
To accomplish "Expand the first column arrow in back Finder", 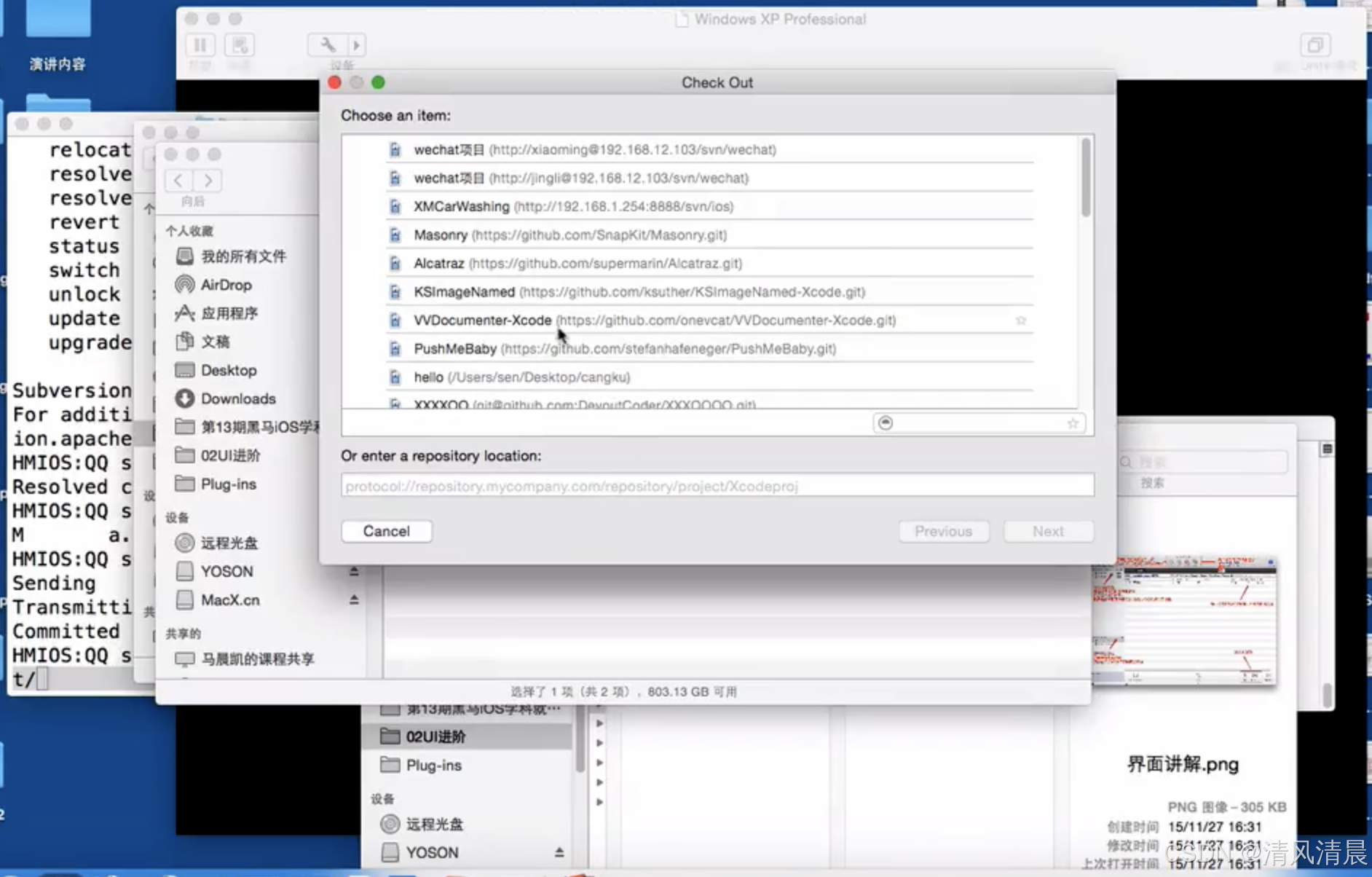I will [x=599, y=723].
